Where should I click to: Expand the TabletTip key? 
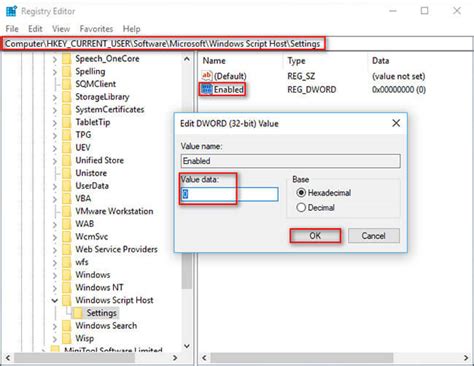pyautogui.click(x=55, y=123)
